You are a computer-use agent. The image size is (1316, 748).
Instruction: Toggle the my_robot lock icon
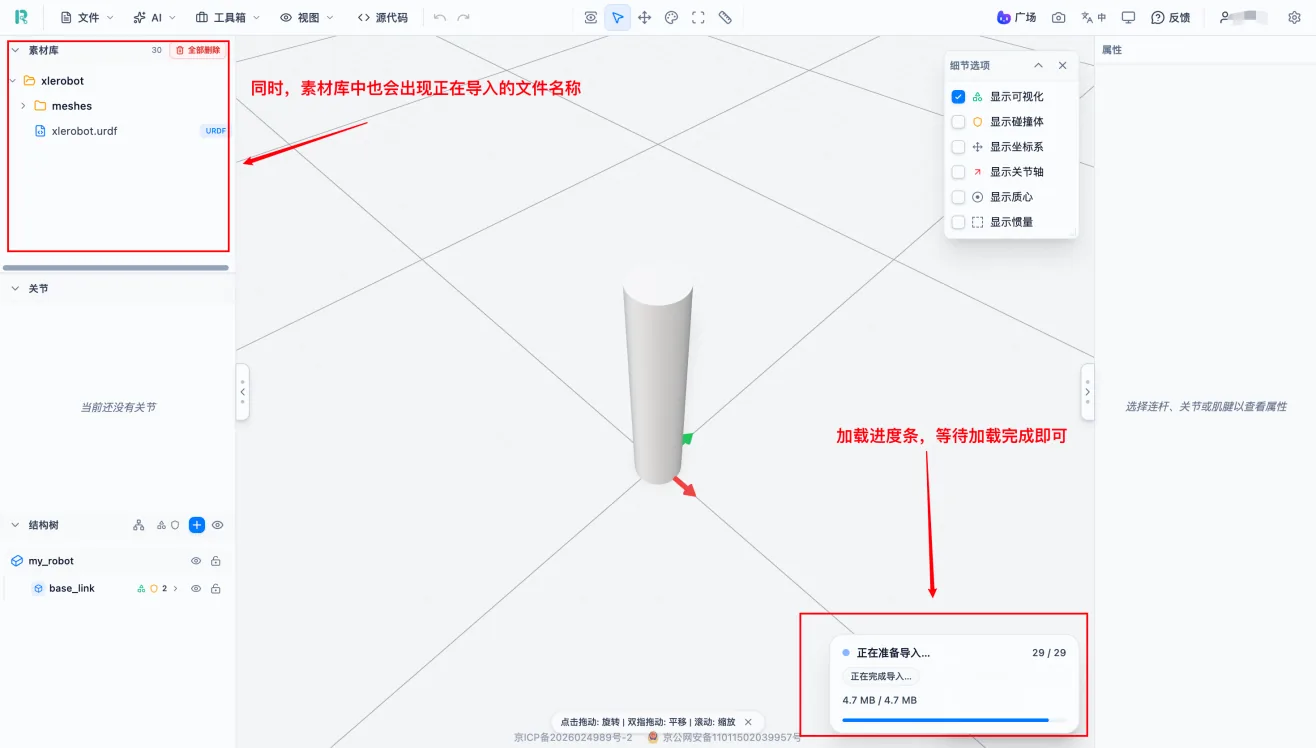tap(215, 561)
